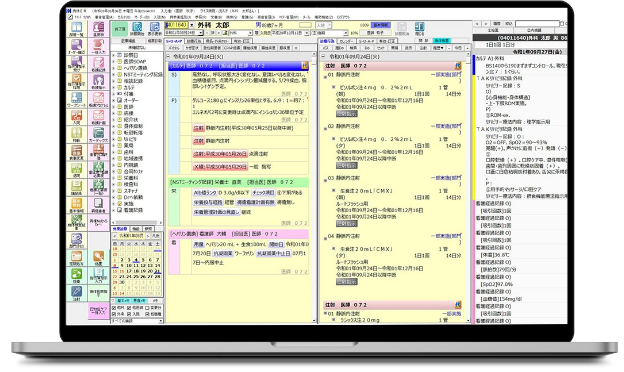624x372 pixels.
Task: Select calendar date 24
Action: click(129, 276)
